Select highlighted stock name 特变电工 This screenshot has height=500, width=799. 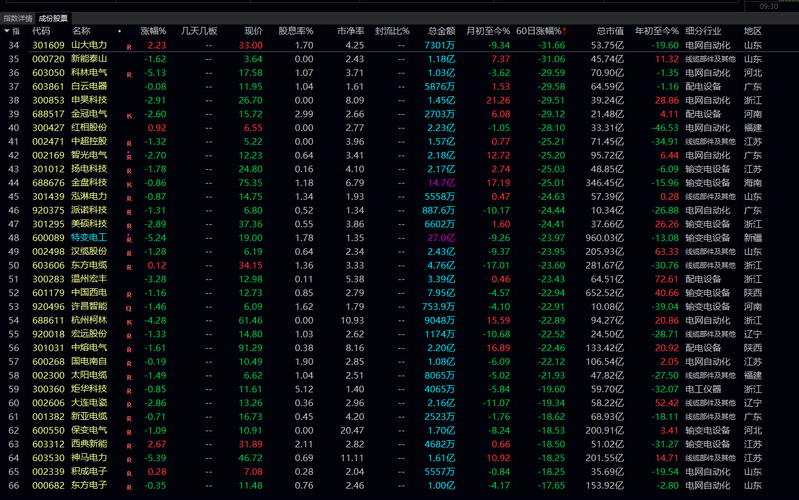click(89, 238)
